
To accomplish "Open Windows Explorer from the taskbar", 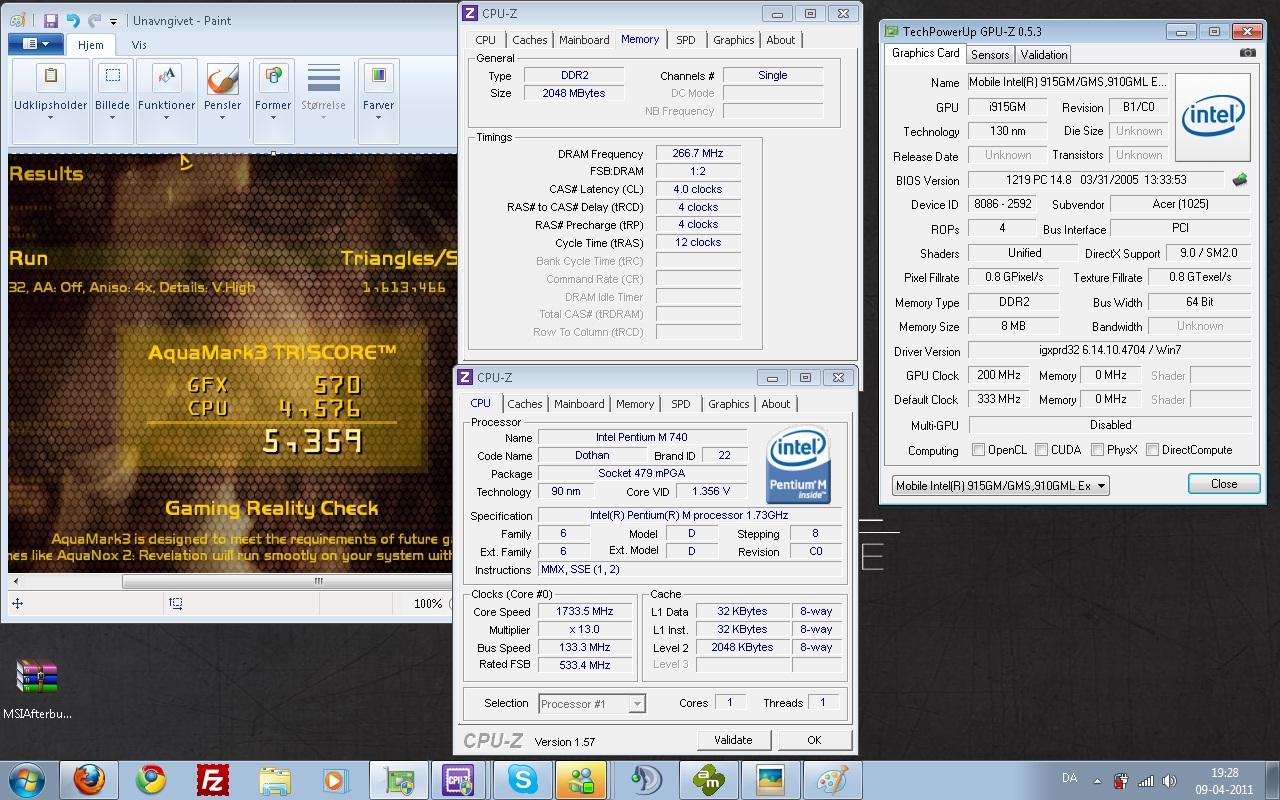I will tap(274, 780).
